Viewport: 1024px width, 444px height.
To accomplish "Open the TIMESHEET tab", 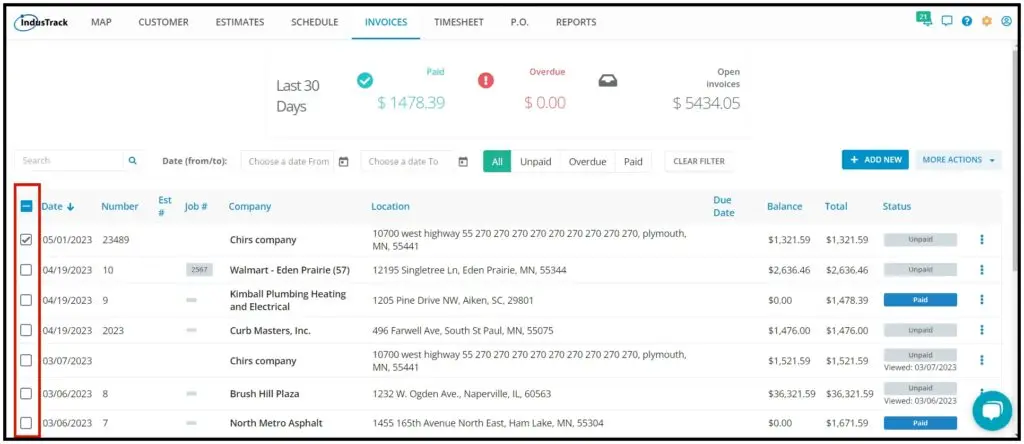I will pos(459,22).
